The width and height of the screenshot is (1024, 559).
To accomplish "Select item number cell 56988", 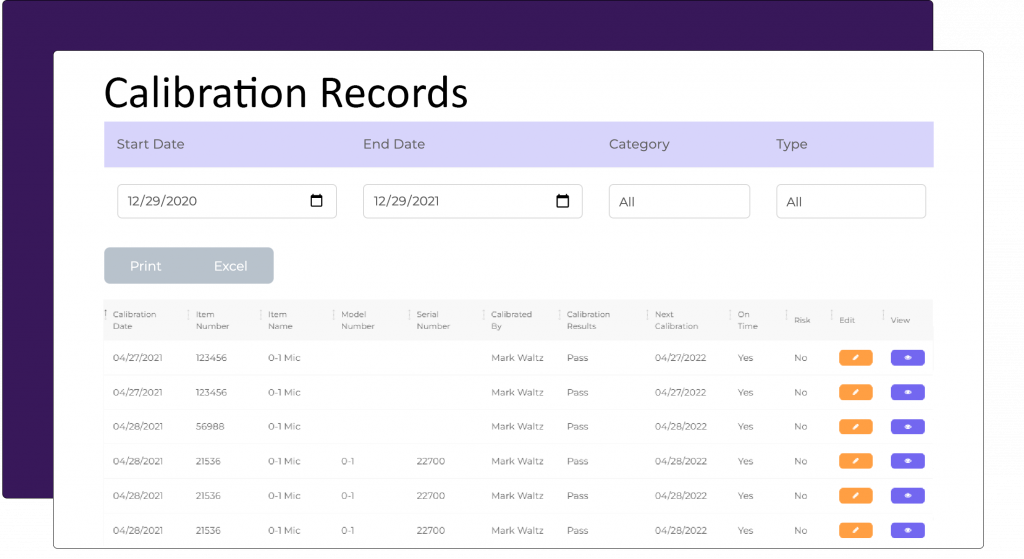I will click(x=210, y=426).
